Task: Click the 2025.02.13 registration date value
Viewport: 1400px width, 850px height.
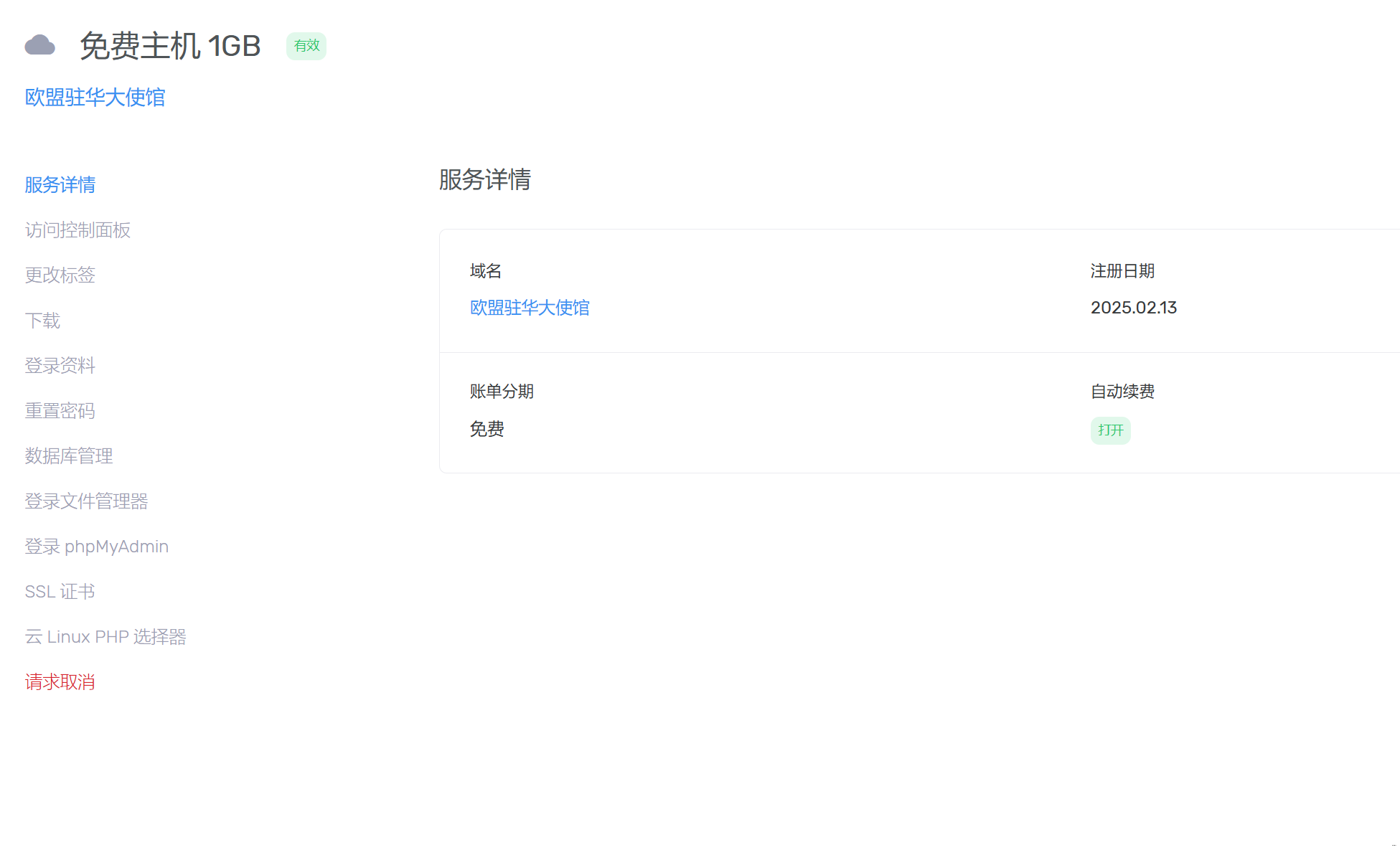Action: [1134, 308]
